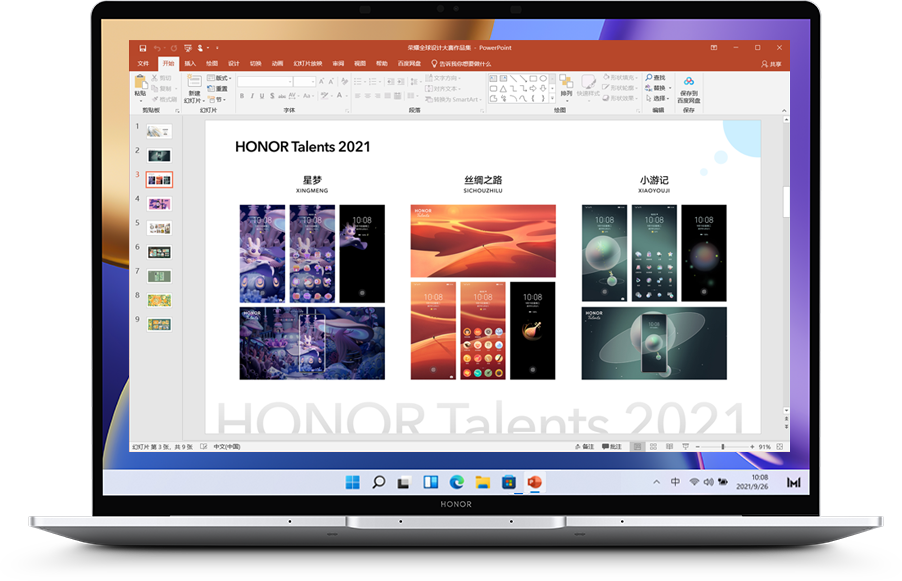Open Comments (批注) from status bar
902x581 pixels.
tap(611, 446)
